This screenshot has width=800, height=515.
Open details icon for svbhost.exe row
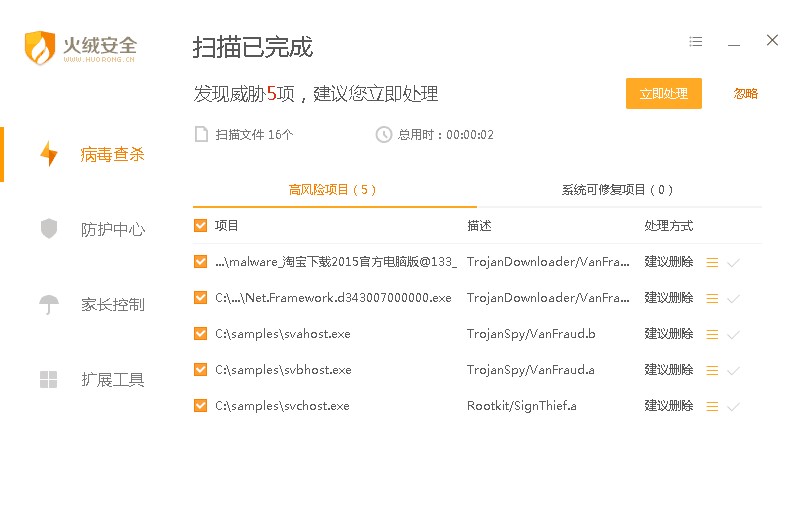(x=713, y=370)
